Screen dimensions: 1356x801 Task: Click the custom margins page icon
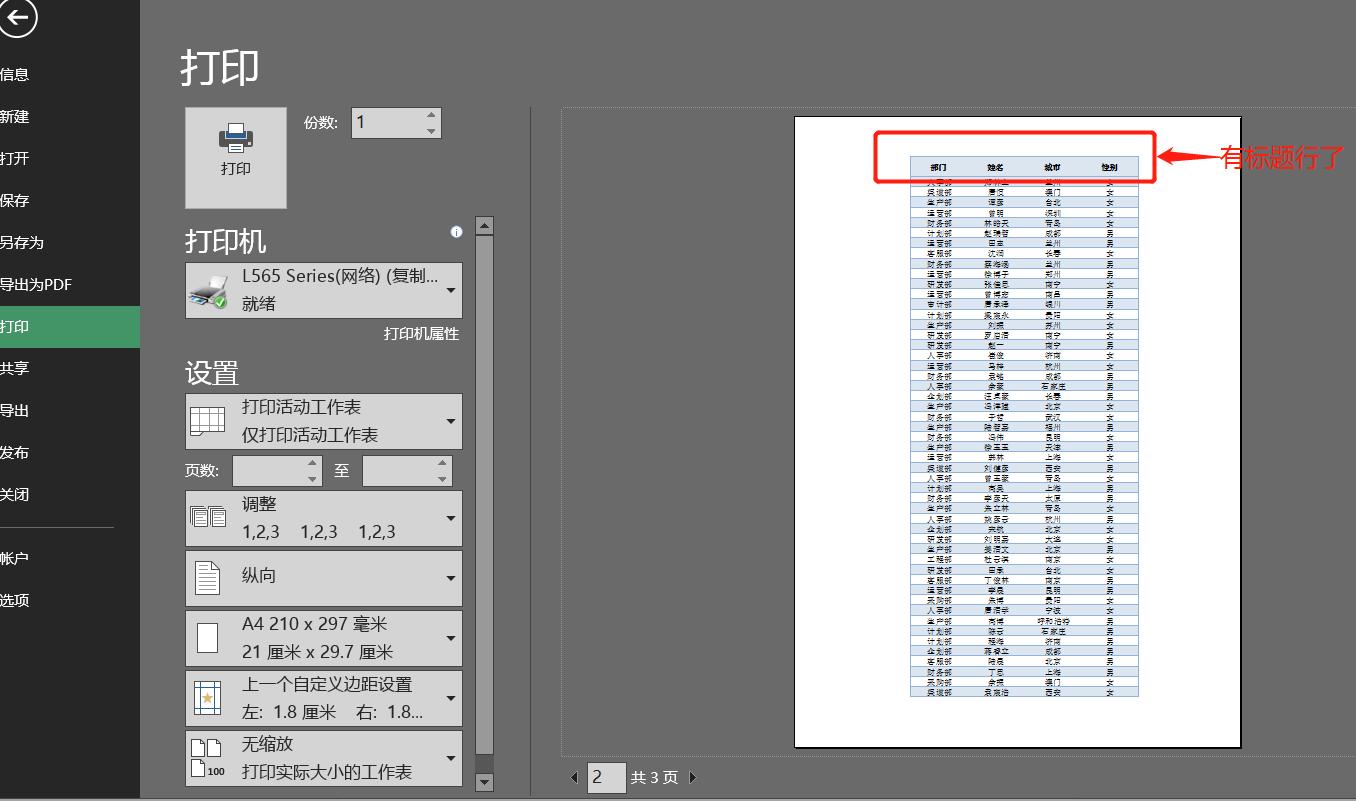[x=209, y=697]
